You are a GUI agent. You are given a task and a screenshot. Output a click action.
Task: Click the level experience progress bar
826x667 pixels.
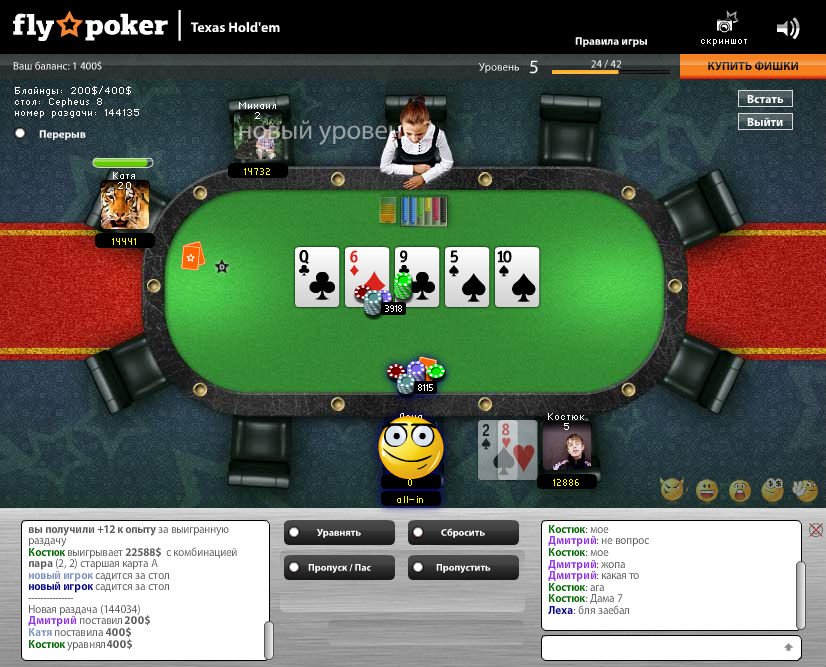pos(611,71)
